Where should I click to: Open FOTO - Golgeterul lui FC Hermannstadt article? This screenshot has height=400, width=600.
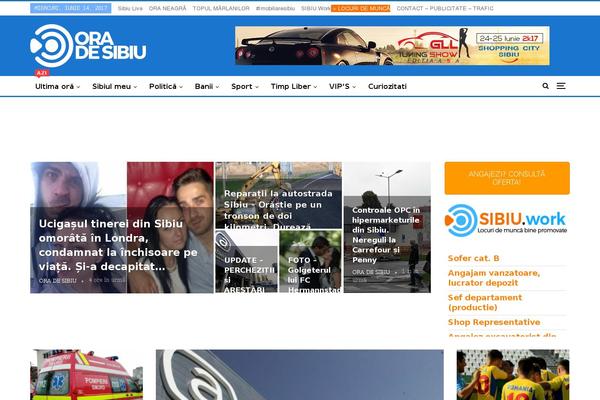[x=314, y=274]
